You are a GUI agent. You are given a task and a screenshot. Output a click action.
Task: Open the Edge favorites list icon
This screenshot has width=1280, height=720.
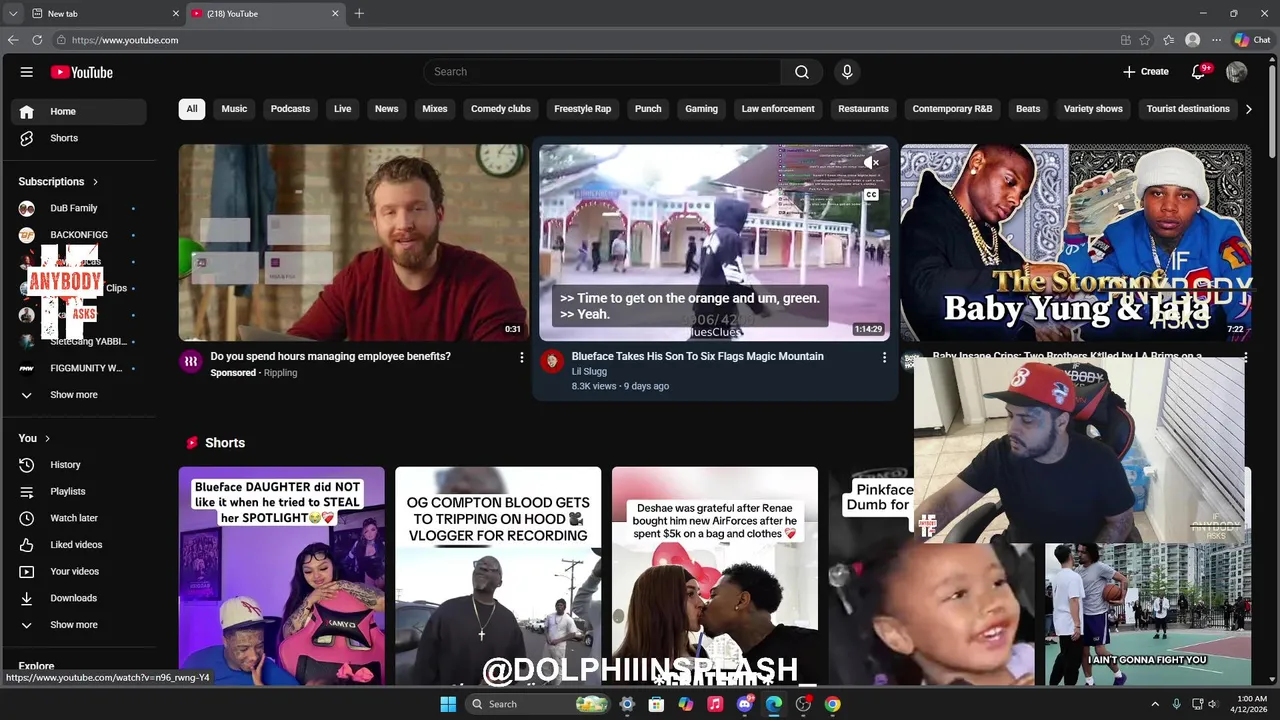pyautogui.click(x=1169, y=40)
